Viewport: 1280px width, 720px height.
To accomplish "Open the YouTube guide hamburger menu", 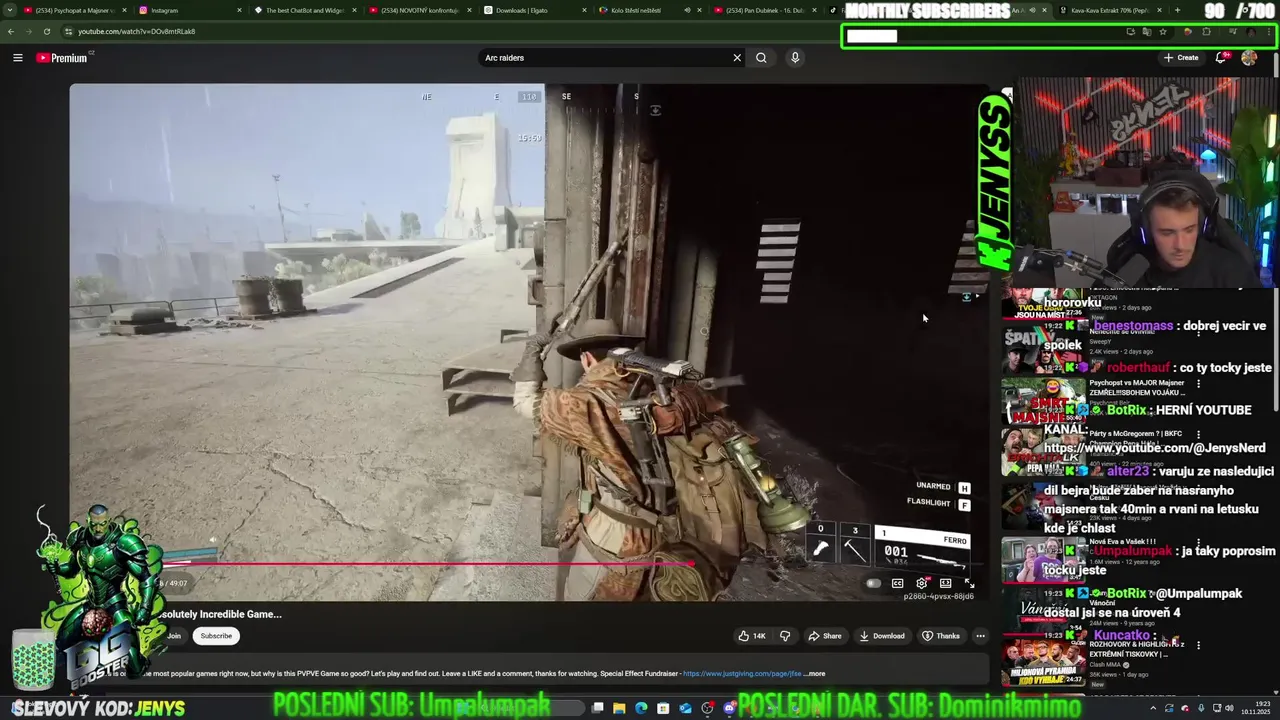I will click(x=17, y=58).
